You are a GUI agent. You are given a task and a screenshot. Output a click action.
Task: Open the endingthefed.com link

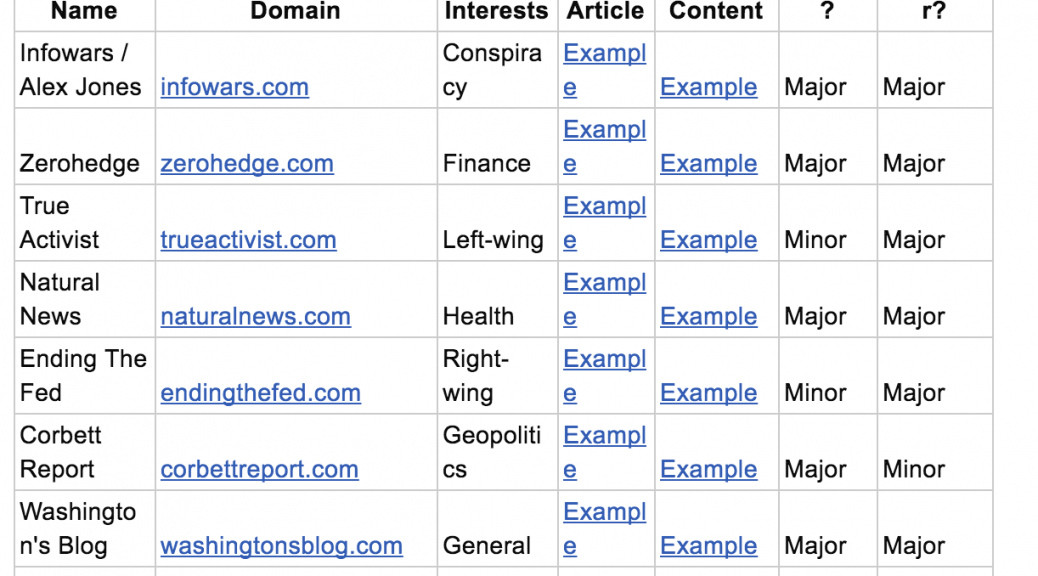click(260, 393)
